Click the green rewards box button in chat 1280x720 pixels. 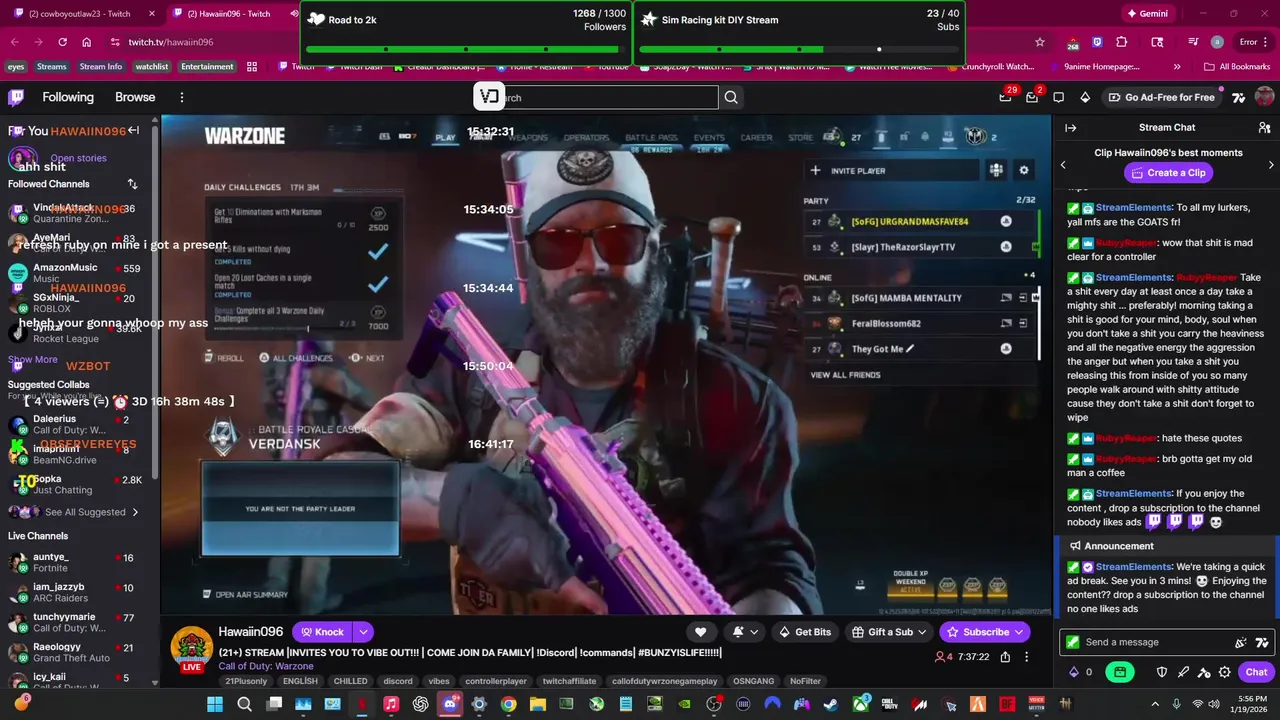click(1120, 672)
